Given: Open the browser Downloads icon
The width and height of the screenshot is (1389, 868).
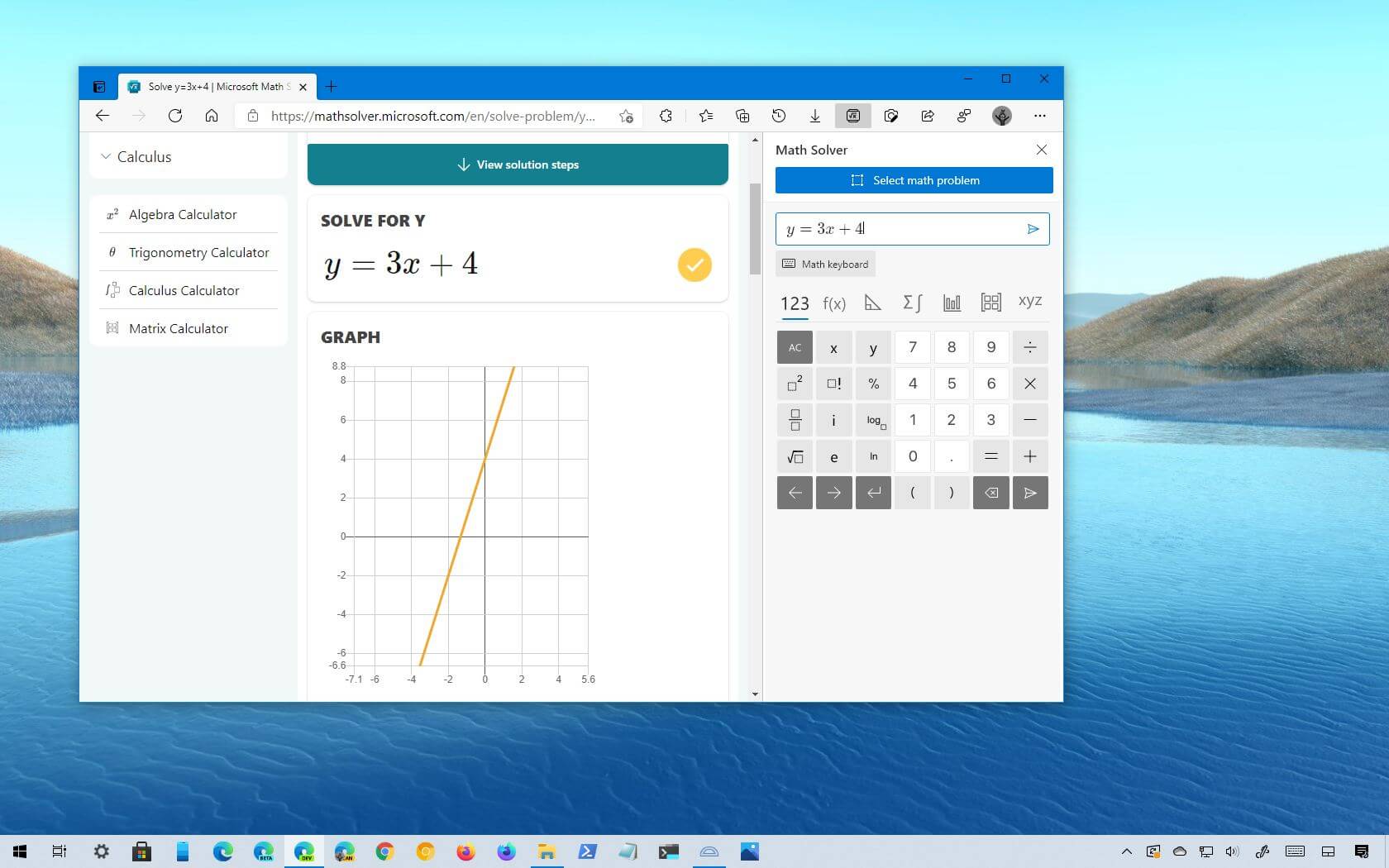Looking at the screenshot, I should click(x=814, y=116).
